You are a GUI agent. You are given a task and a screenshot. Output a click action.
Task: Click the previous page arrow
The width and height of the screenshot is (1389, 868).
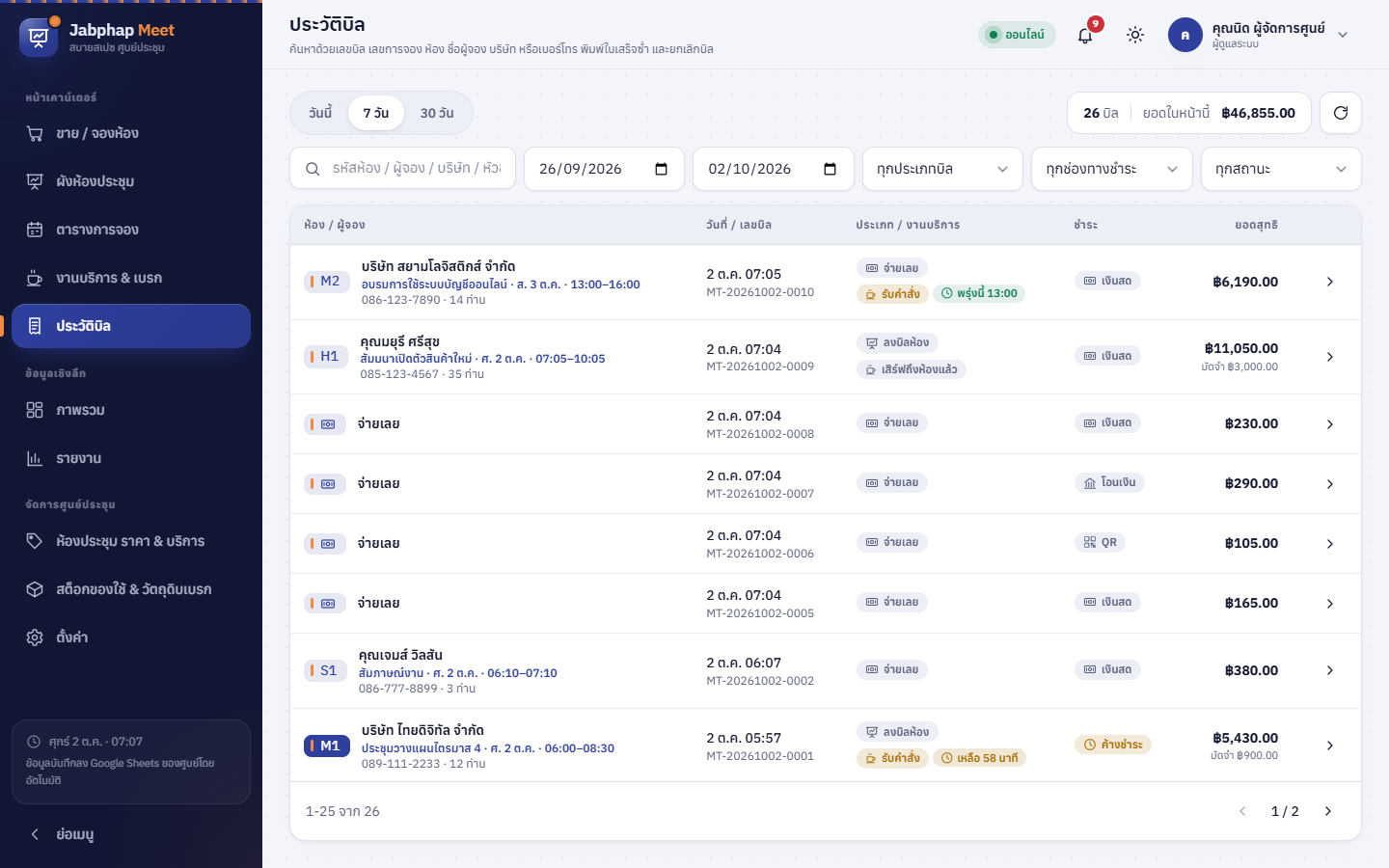tap(1242, 811)
